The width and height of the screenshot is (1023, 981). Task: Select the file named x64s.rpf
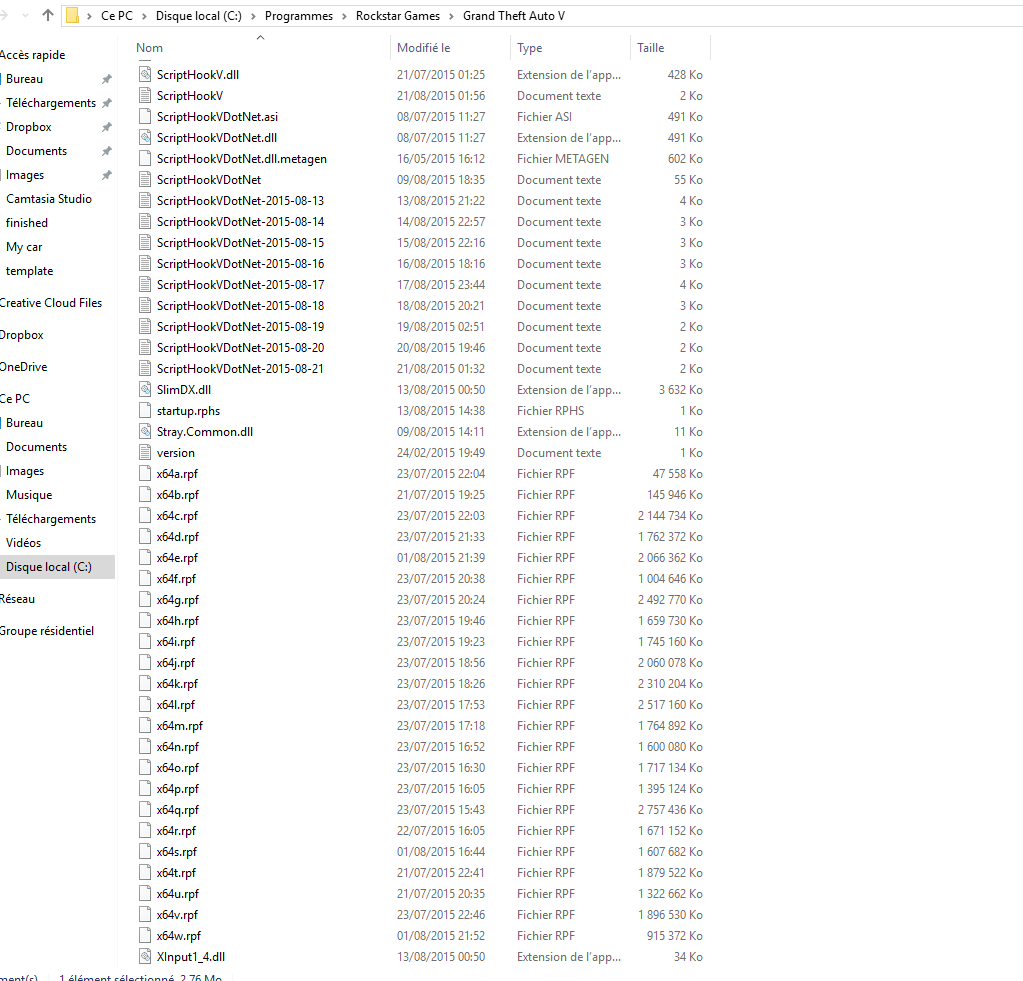click(x=176, y=852)
